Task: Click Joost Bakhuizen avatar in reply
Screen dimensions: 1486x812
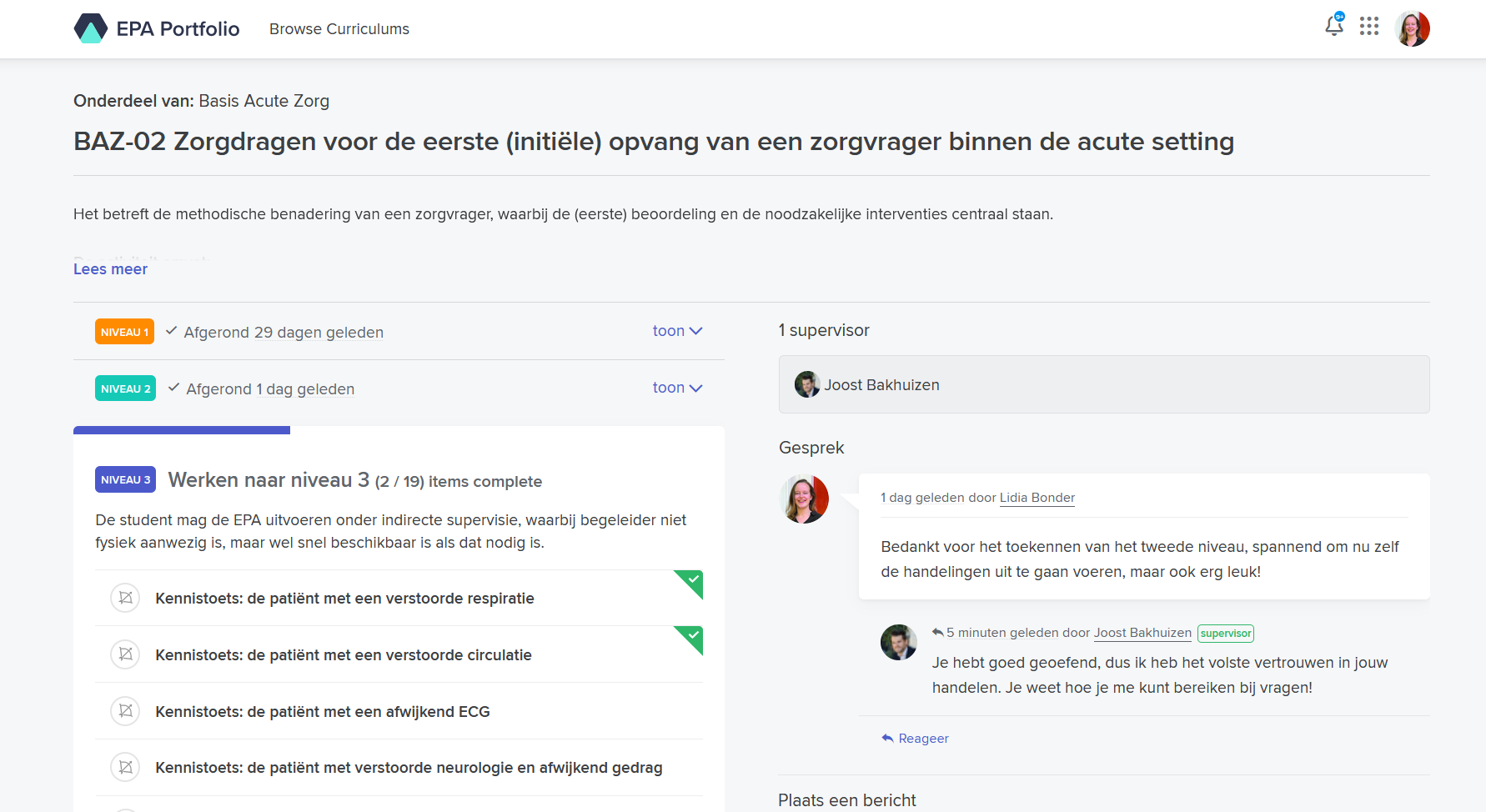Action: [899, 642]
